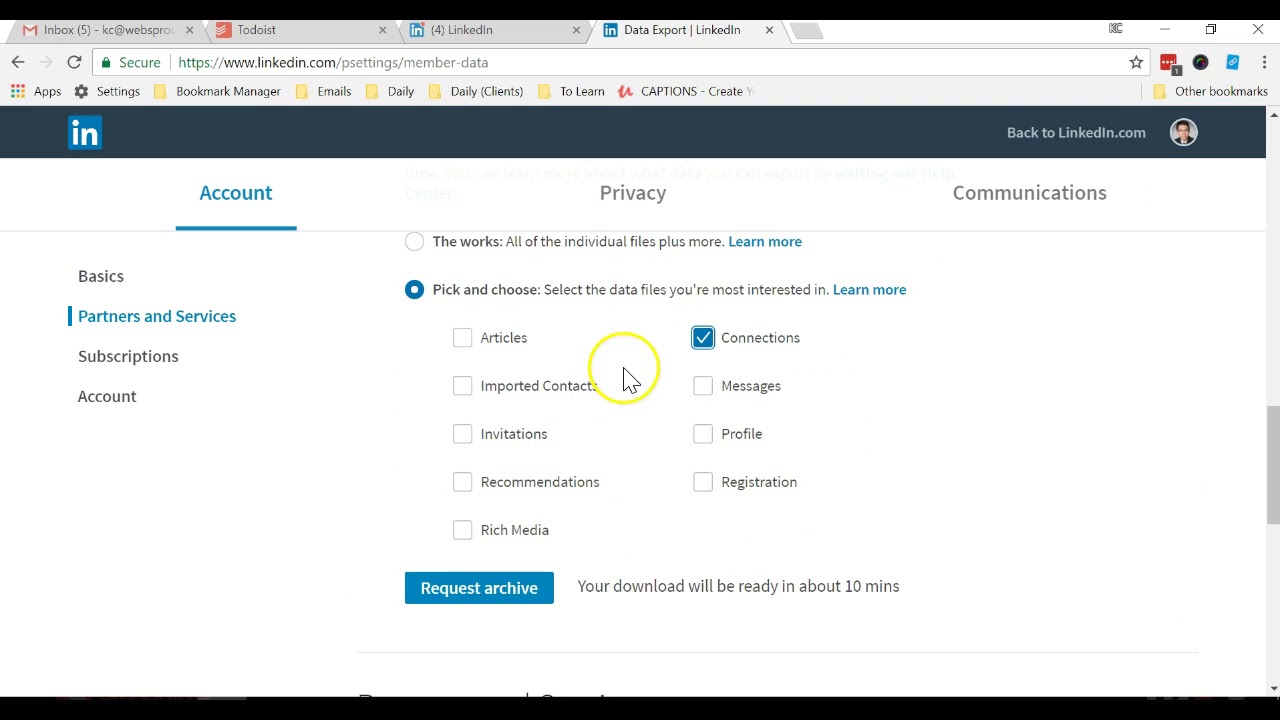Close the Inbox Gmail tab
The height and width of the screenshot is (720, 1280).
(189, 30)
